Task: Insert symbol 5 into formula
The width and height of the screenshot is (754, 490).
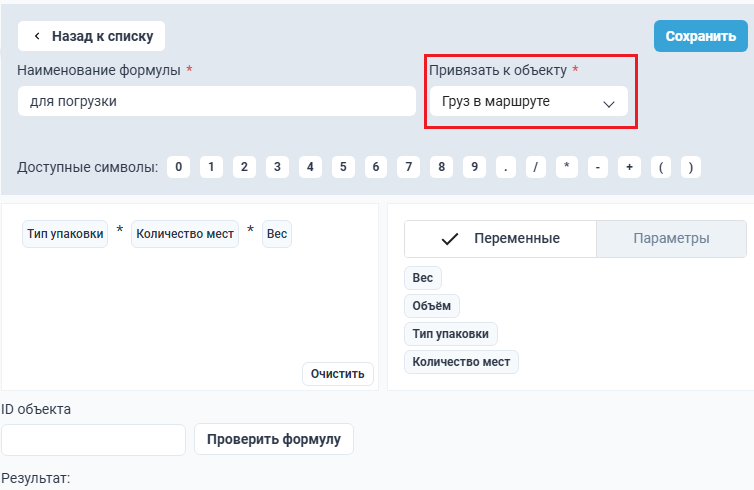Action: (343, 167)
